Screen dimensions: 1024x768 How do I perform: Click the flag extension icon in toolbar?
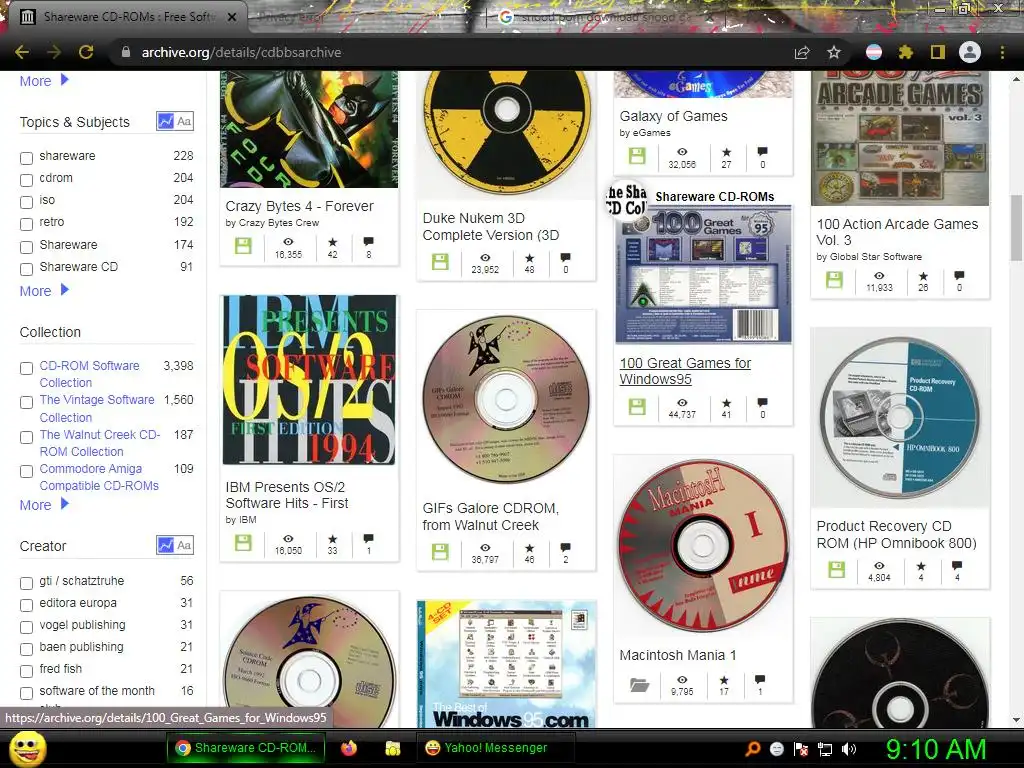[874, 52]
